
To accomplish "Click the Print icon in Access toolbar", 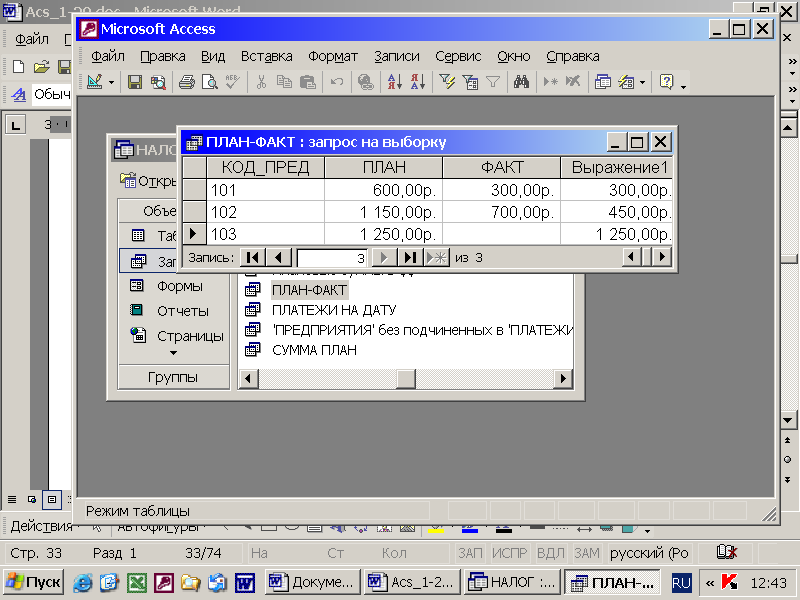I will (187, 82).
